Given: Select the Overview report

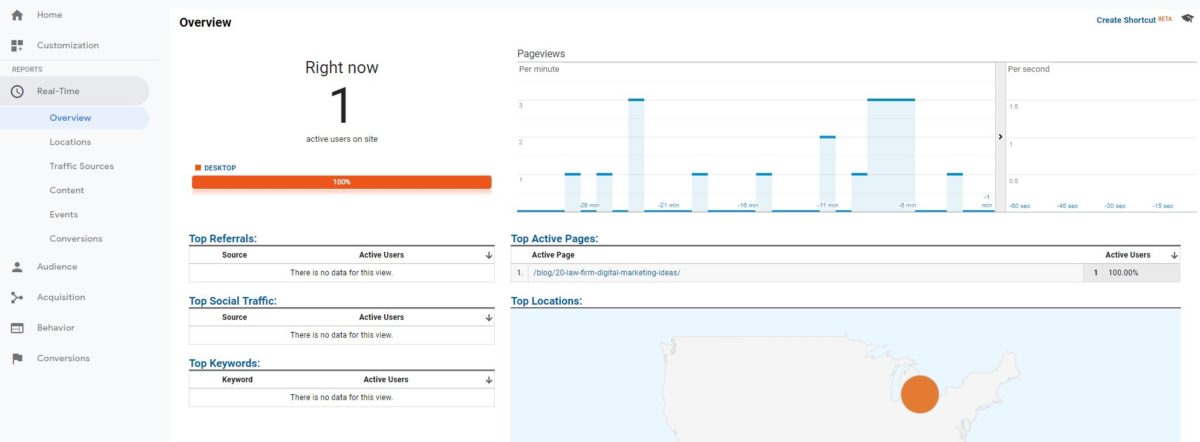Looking at the screenshot, I should click(x=70, y=118).
